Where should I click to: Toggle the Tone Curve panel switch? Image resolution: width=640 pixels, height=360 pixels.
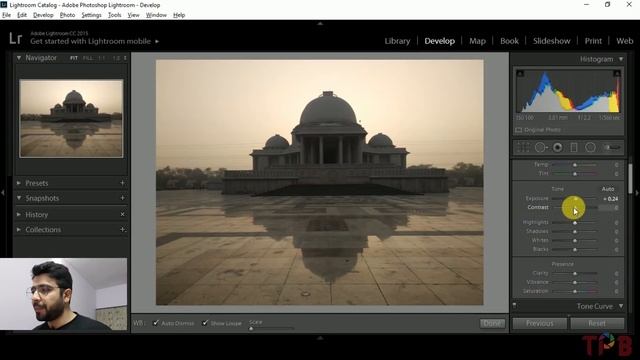[x=514, y=305]
